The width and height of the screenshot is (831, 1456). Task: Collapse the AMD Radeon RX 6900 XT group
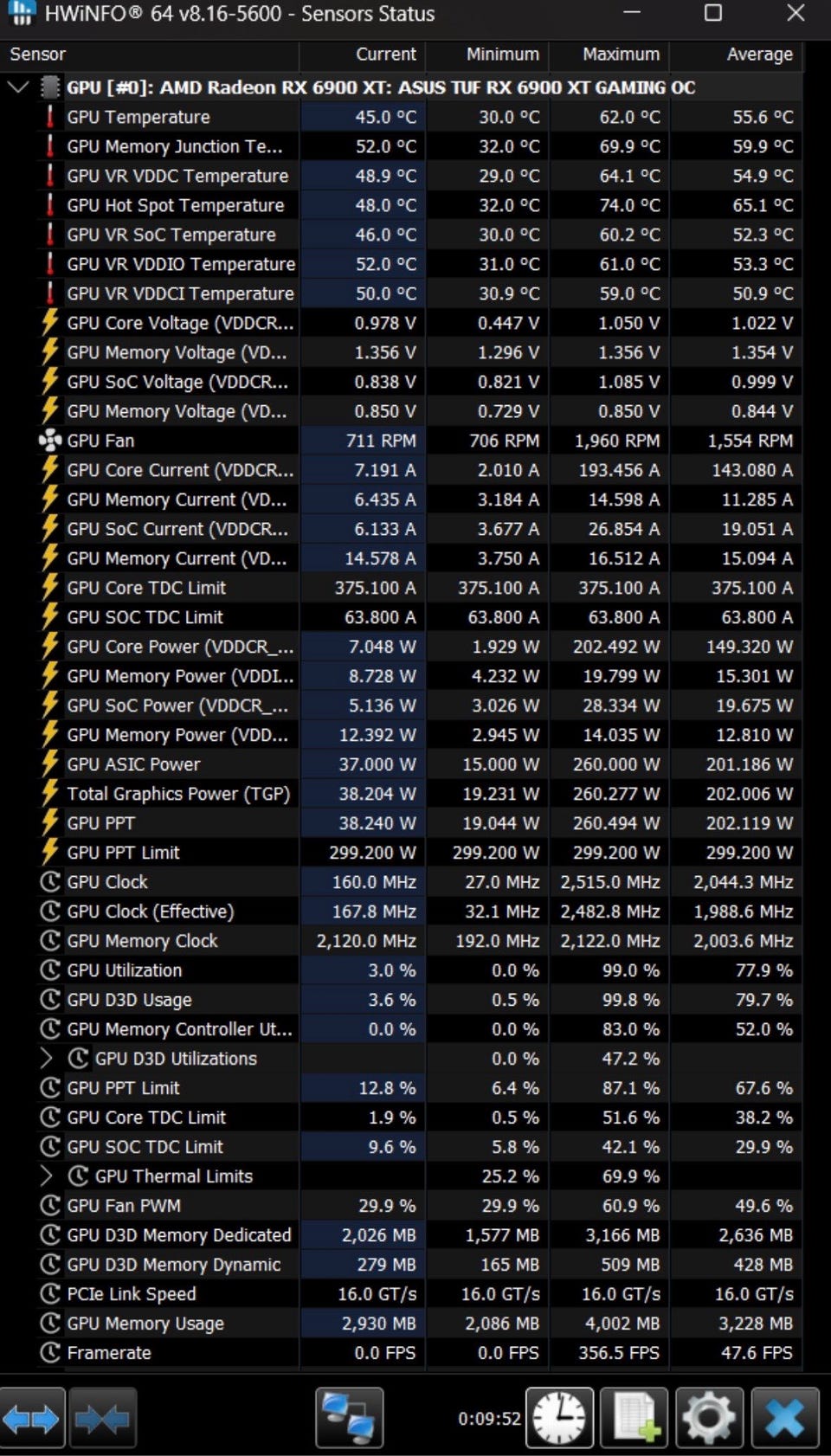(17, 87)
